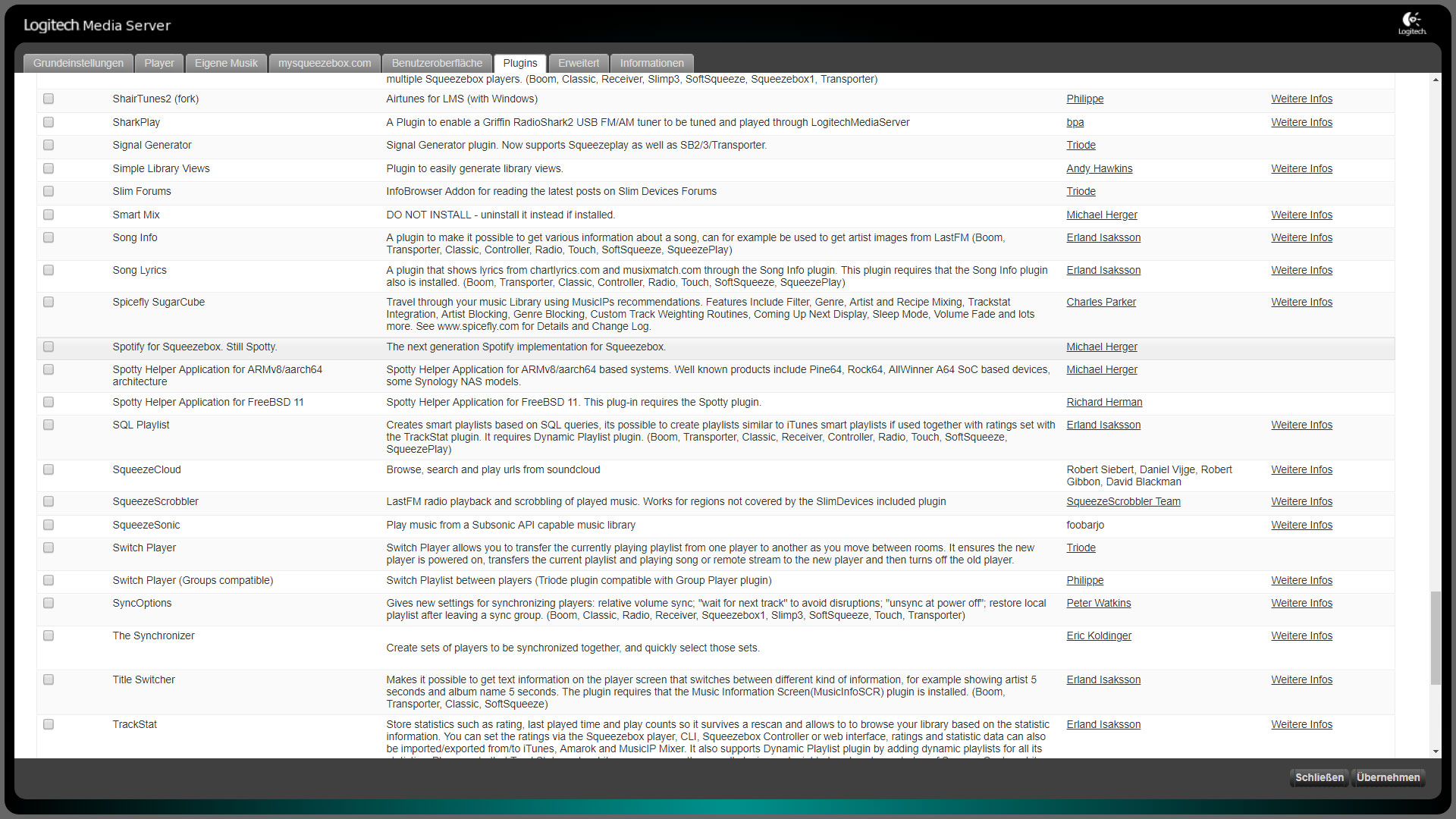Image resolution: width=1456 pixels, height=819 pixels.
Task: Open the SqueezeScrobbler Team link
Action: [x=1123, y=501]
